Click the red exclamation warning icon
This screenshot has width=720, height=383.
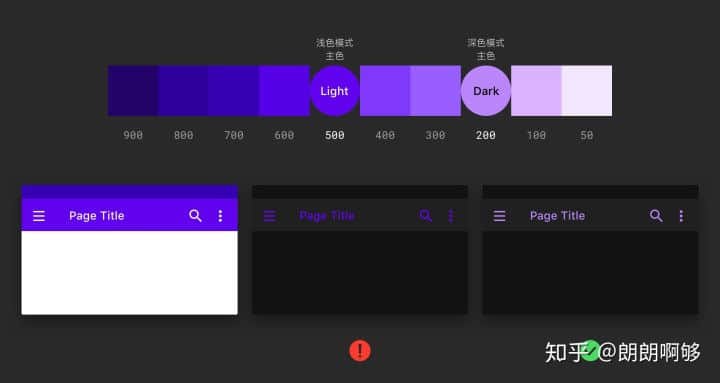[x=360, y=351]
